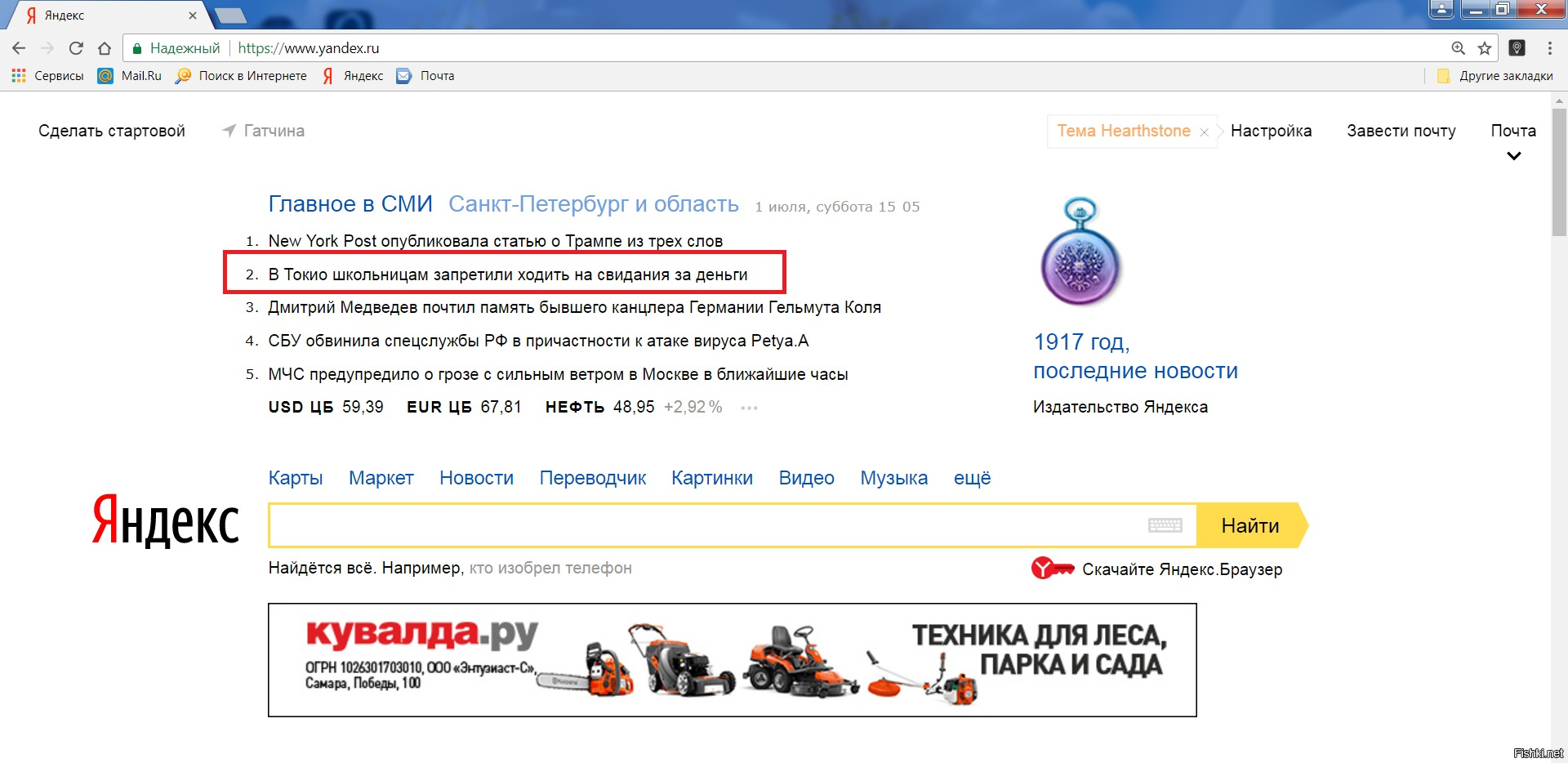
Task: Open the browser home page icon
Action: (105, 48)
